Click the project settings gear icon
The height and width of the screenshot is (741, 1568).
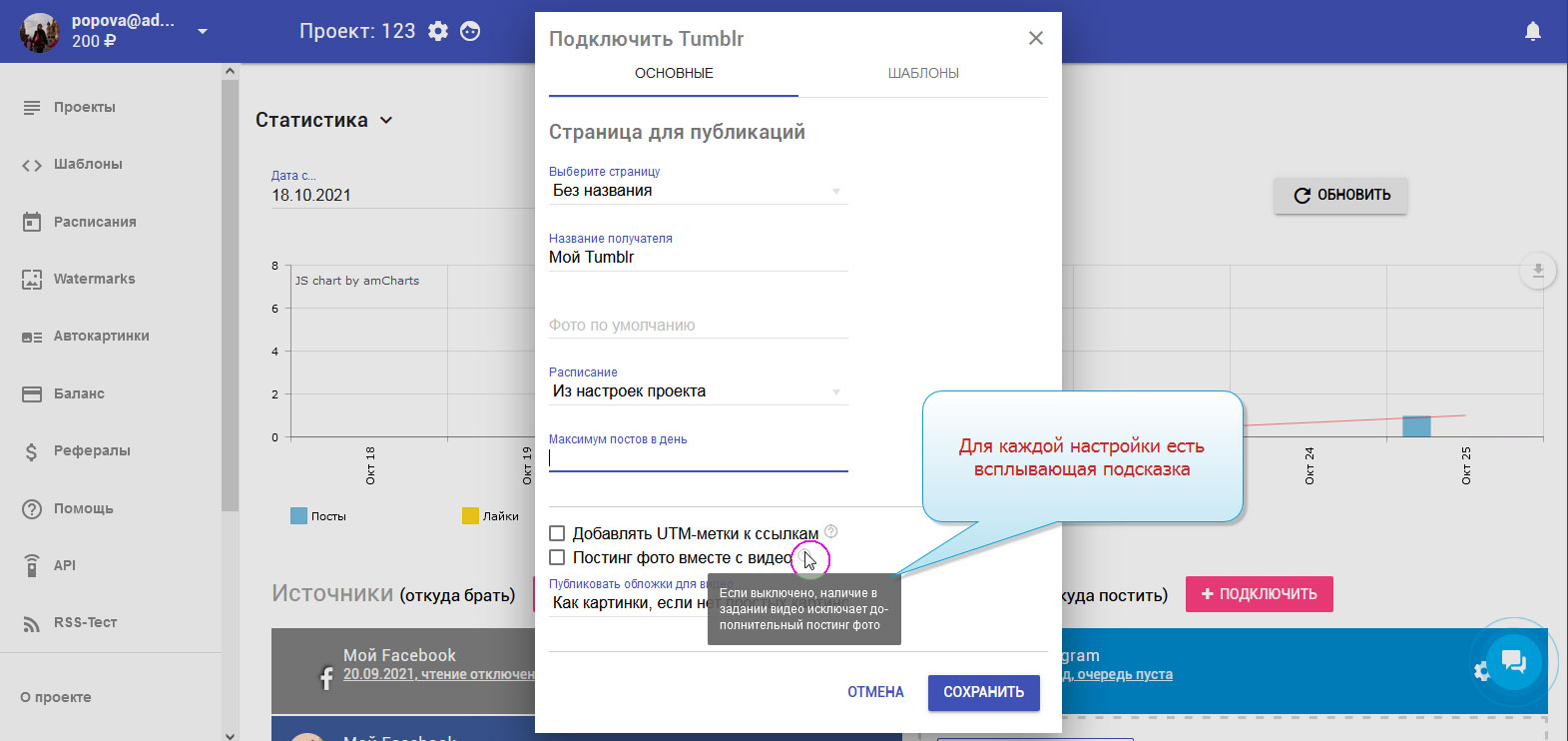coord(438,31)
